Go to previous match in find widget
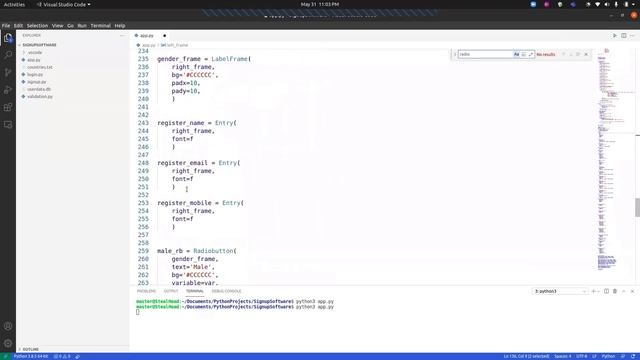 point(564,54)
